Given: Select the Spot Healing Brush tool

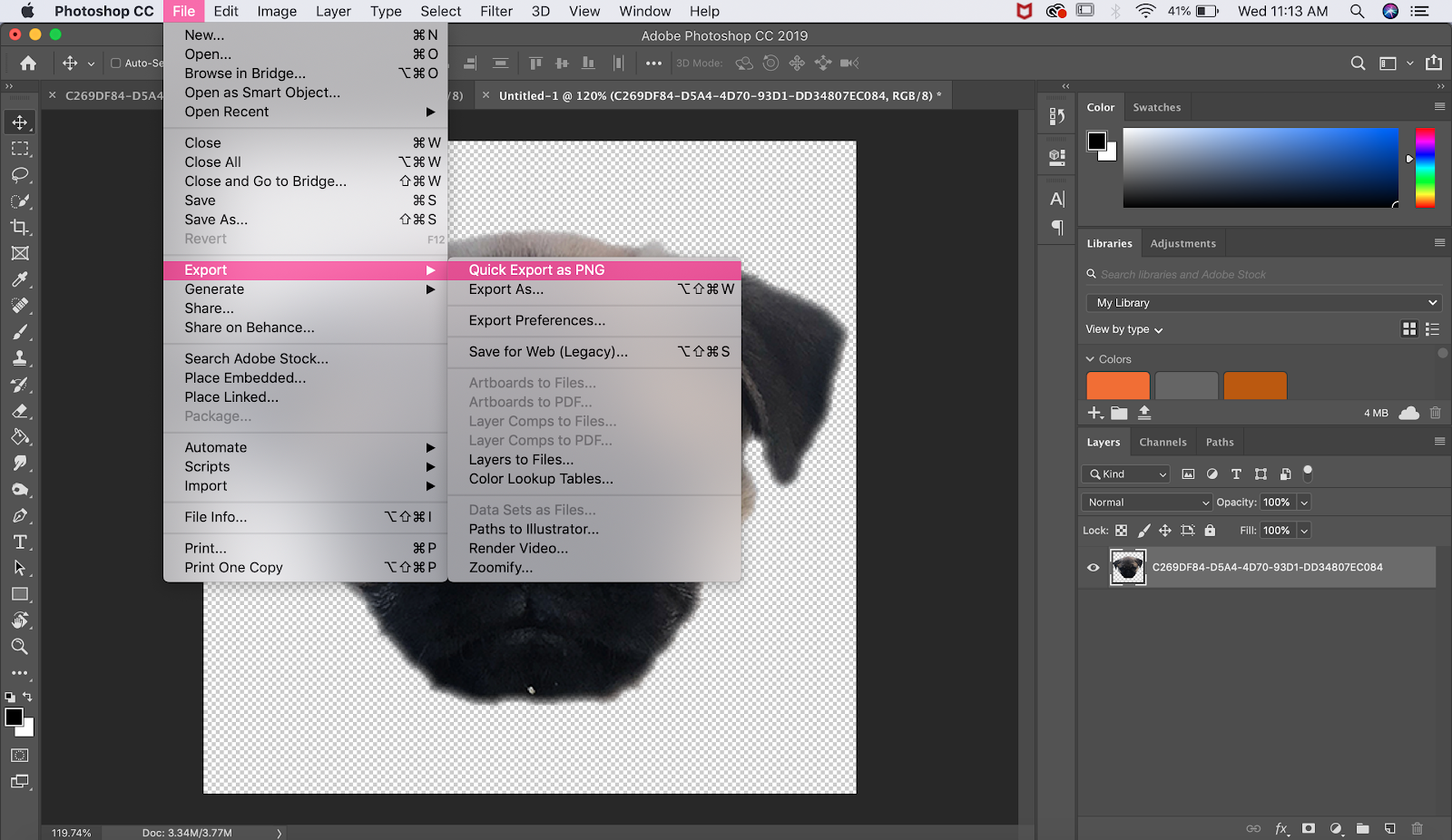Looking at the screenshot, I should (x=20, y=306).
